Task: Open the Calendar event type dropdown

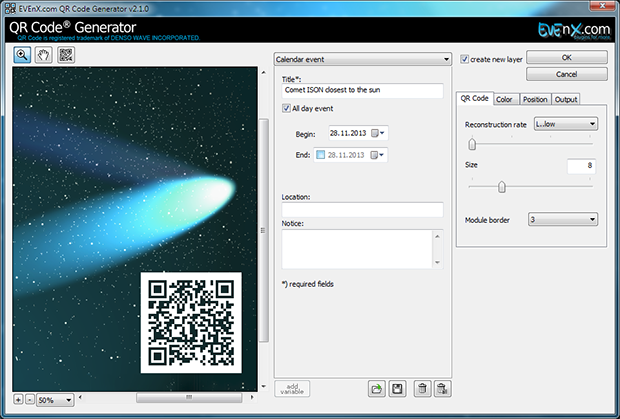Action: [363, 59]
